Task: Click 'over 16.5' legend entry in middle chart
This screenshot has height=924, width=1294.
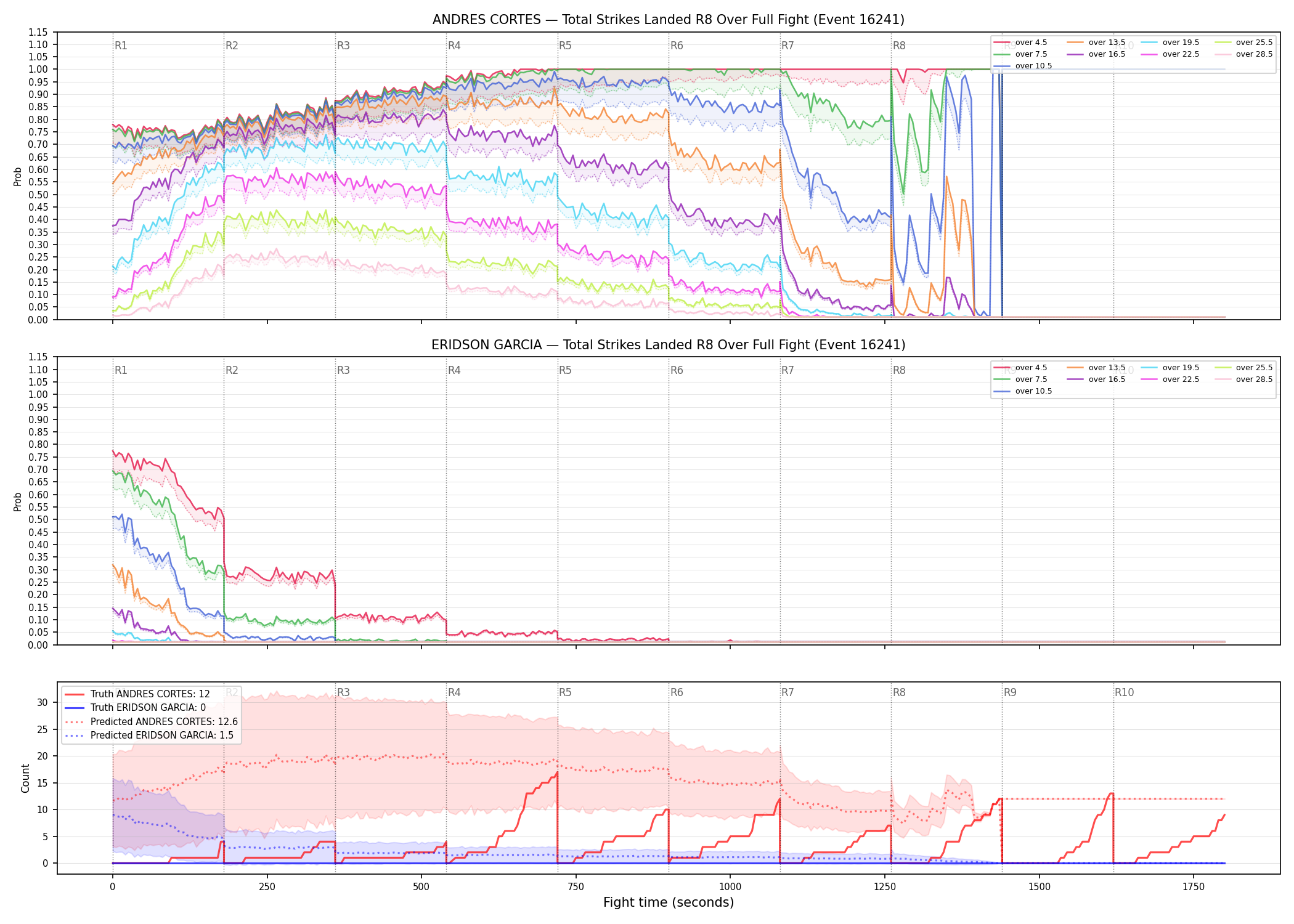Action: (x=1096, y=379)
